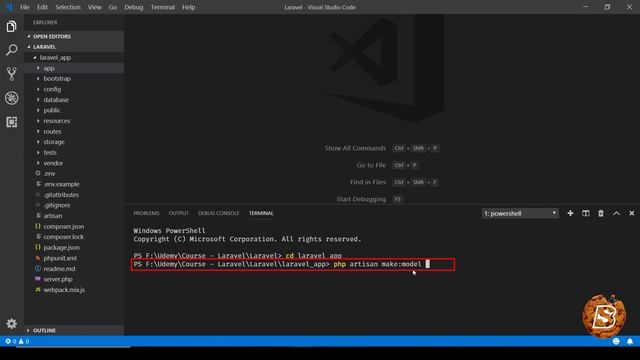Screen dimensions: 640x360
Task: Open the package.json file
Action: [x=74, y=247]
